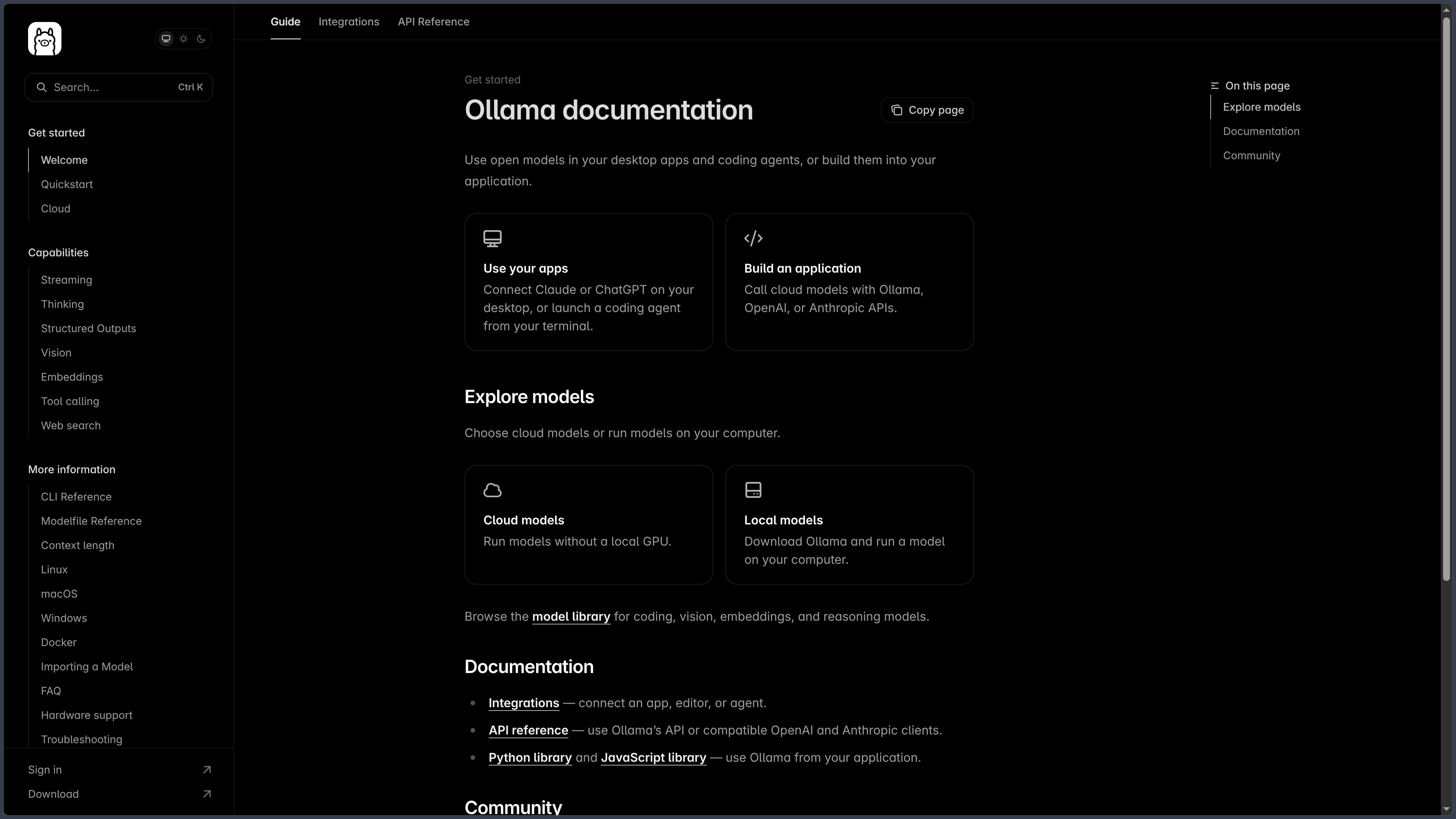
Task: Open the API reference link in the list
Action: [529, 730]
